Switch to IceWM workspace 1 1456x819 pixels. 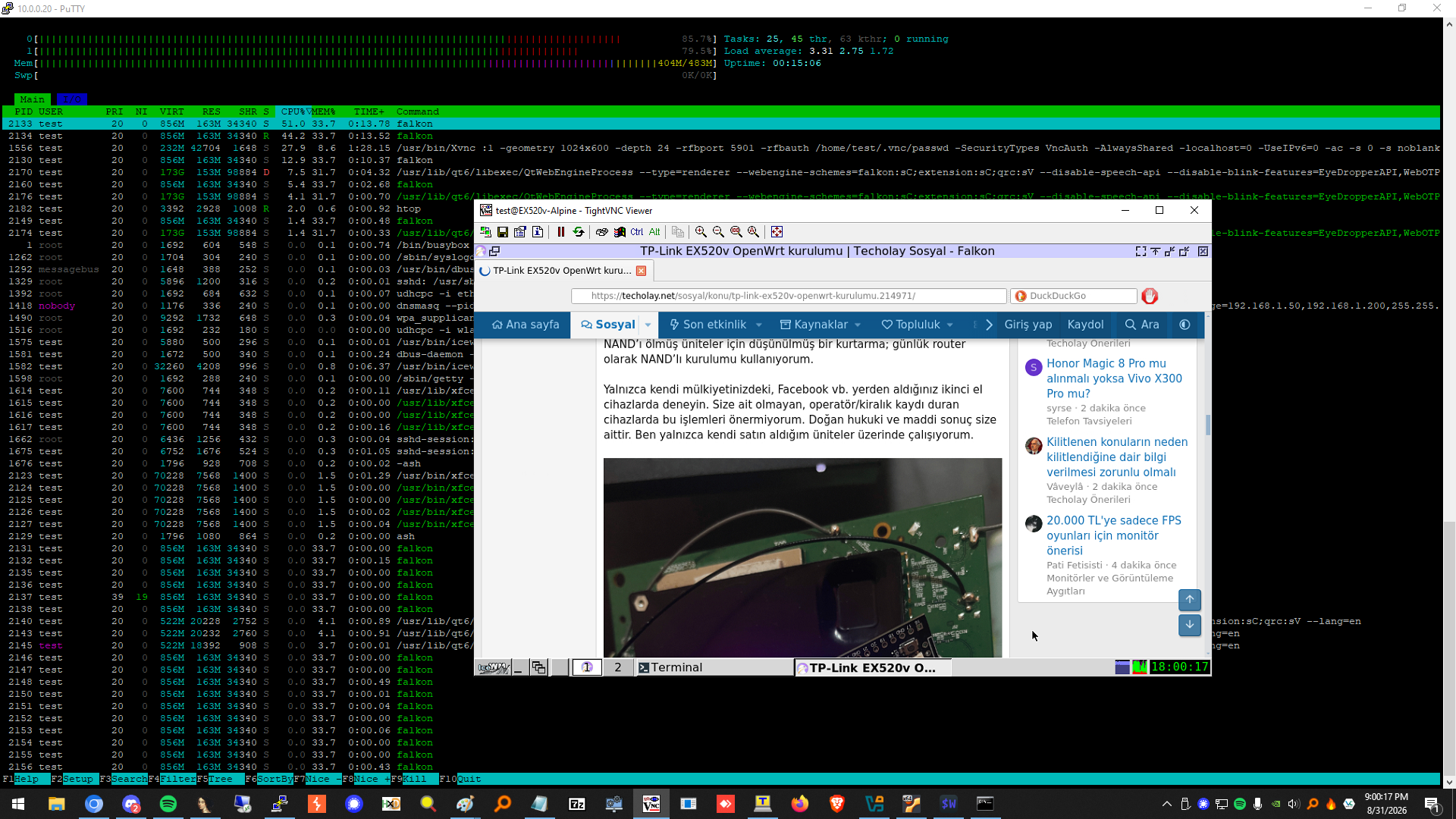point(587,667)
